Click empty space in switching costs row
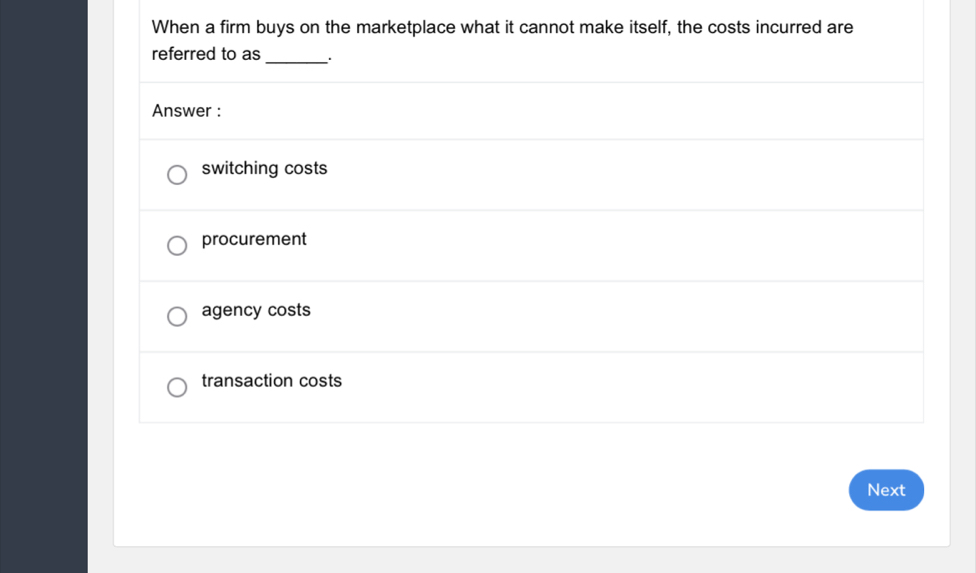The height and width of the screenshot is (573, 976). tap(620, 175)
